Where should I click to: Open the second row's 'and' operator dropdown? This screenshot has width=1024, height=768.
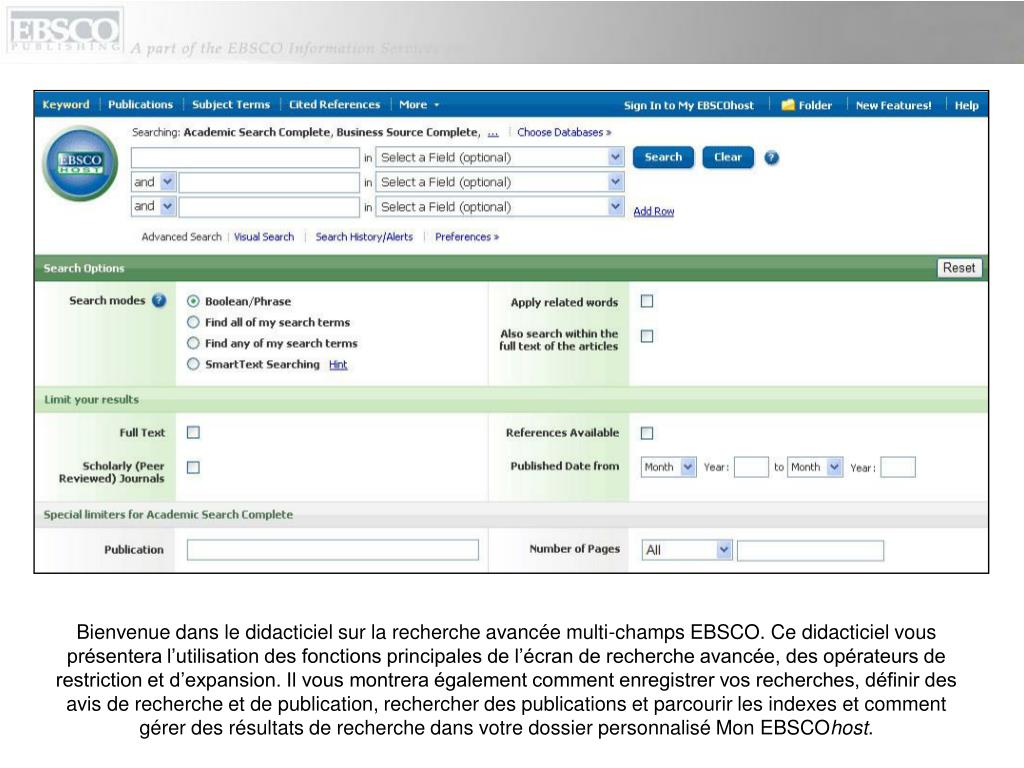coord(153,182)
